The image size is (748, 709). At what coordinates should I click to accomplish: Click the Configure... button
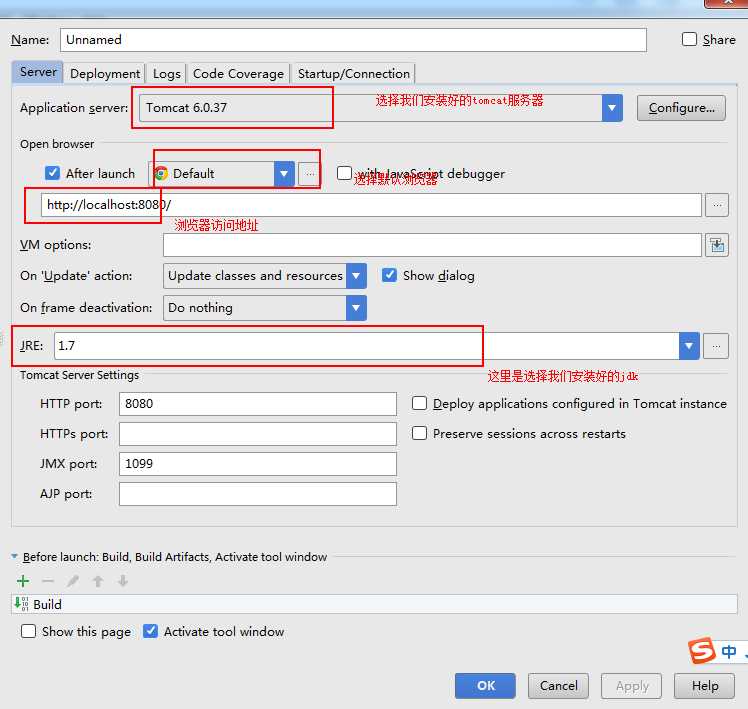click(681, 108)
